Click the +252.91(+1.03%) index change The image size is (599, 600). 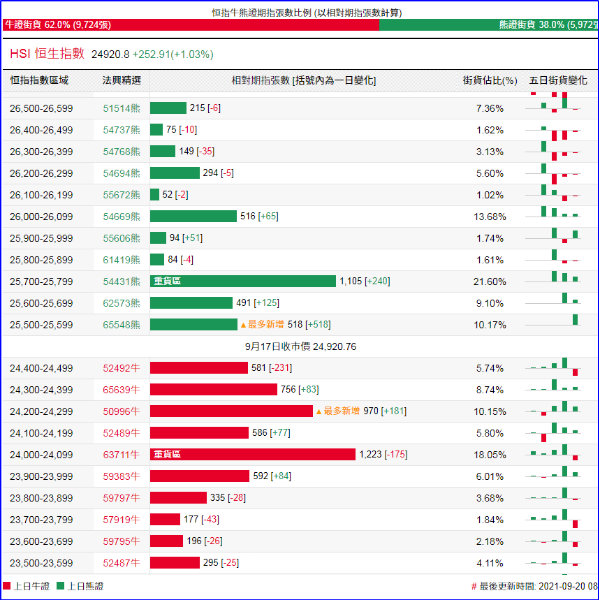coord(173,54)
